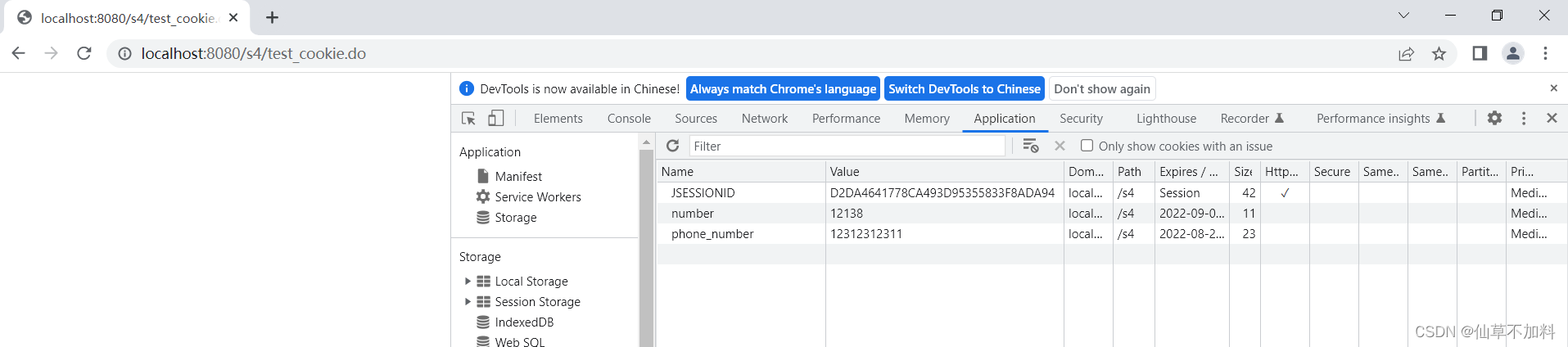Click the value 12138 cell

(x=944, y=213)
